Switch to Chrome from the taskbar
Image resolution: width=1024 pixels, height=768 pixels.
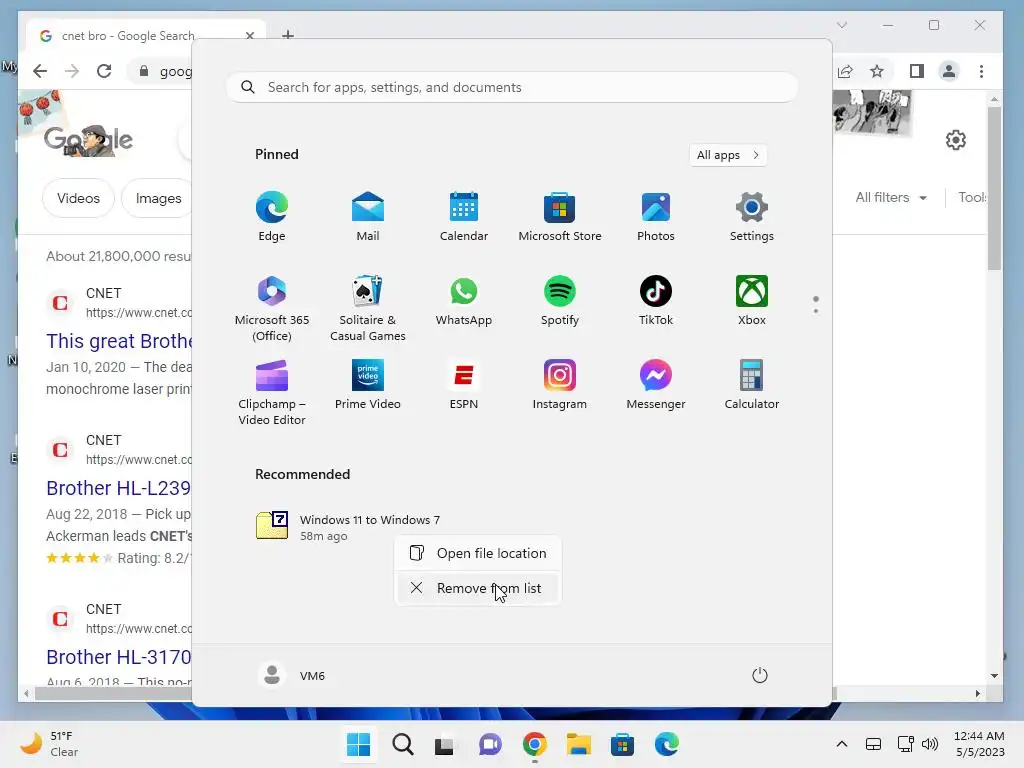click(534, 744)
